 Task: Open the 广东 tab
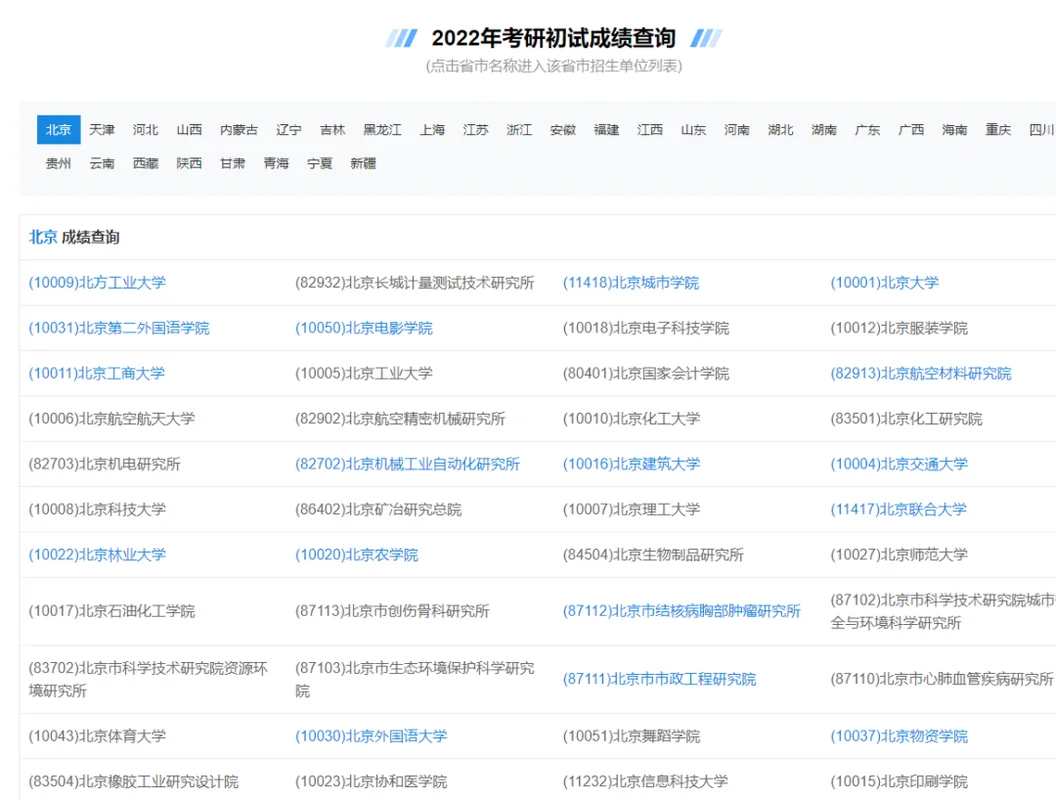coord(867,129)
